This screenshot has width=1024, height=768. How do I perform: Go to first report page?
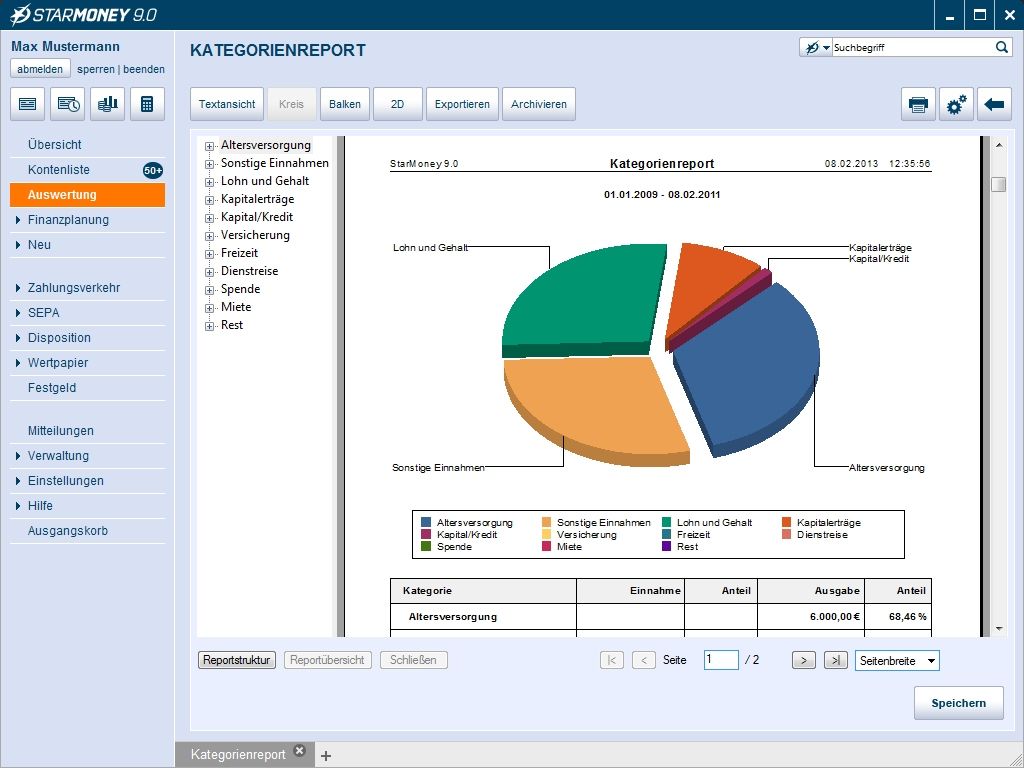(x=611, y=660)
